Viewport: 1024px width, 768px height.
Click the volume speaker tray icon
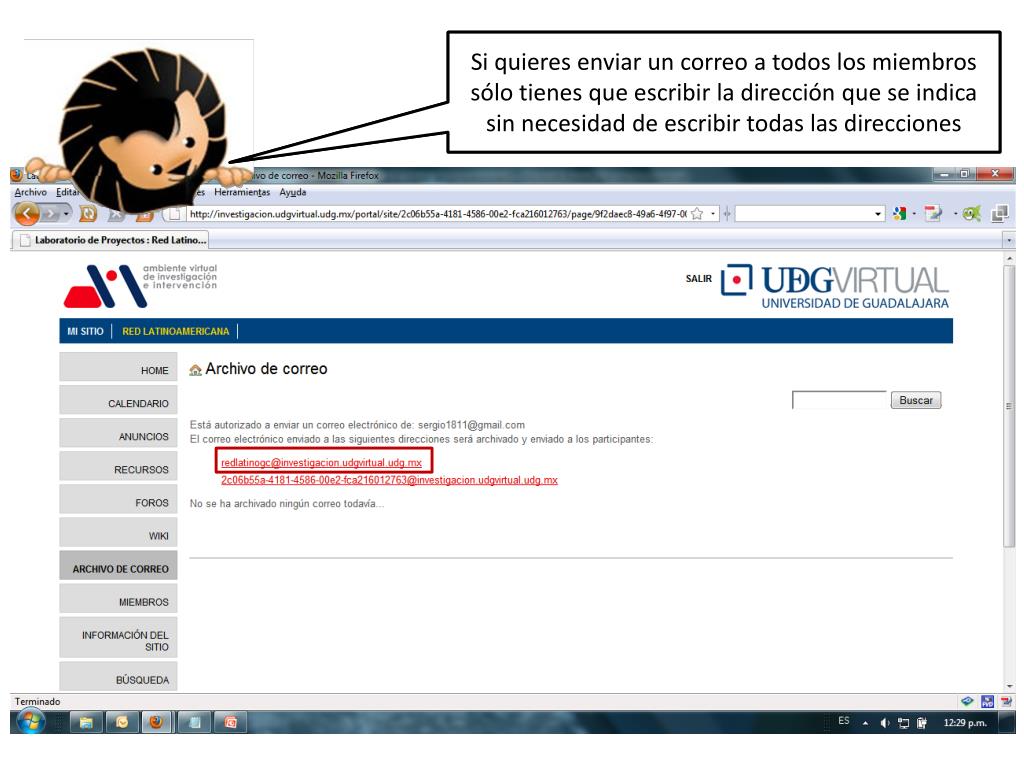point(885,723)
